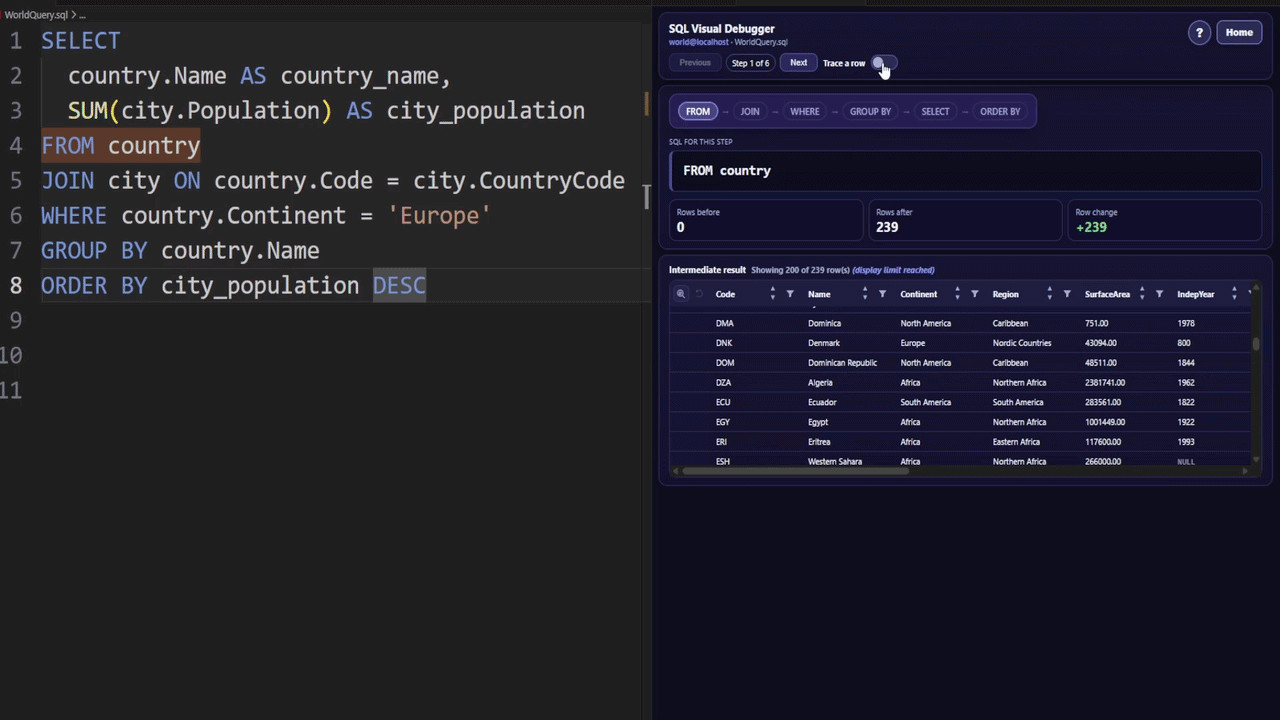Sort the SurfaceArea column with its arrows
Image resolution: width=1280 pixels, height=720 pixels.
coord(1141,294)
